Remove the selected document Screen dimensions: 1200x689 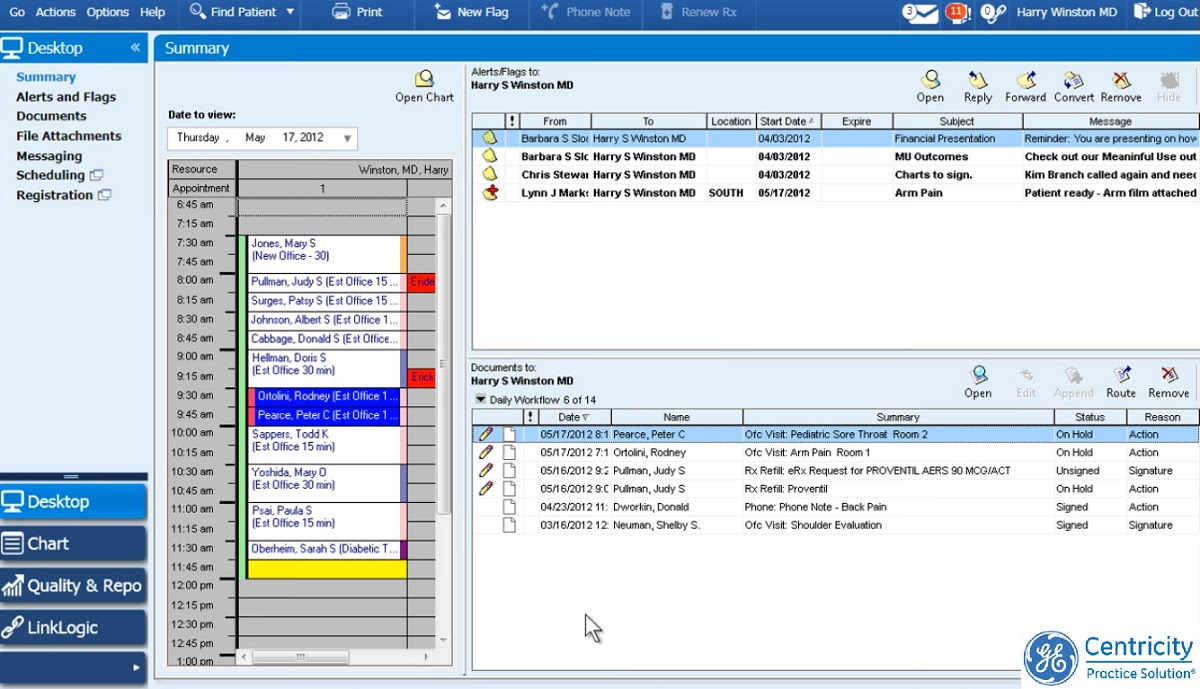[x=1168, y=381]
